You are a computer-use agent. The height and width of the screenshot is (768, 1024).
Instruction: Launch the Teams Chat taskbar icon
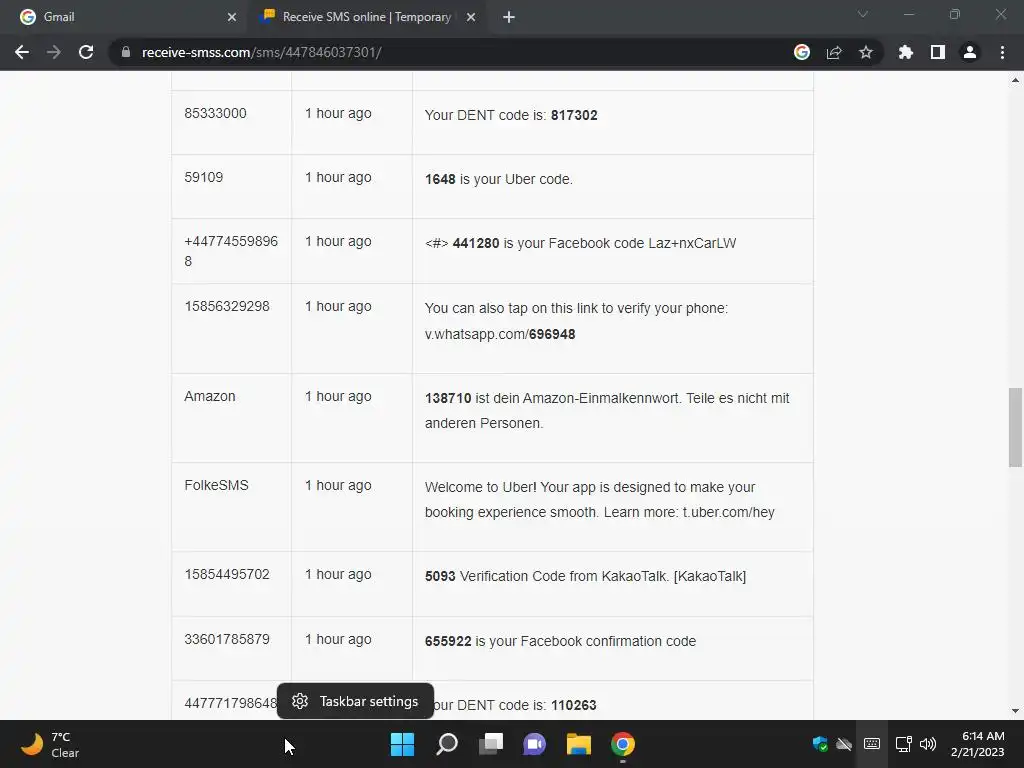[x=534, y=744]
